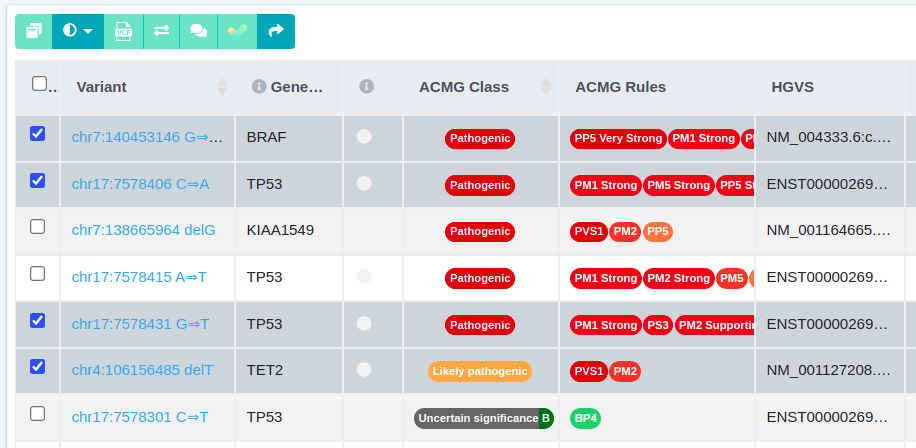Sort by the Variant column arrows
Screen dimensions: 916x448
click(222, 87)
